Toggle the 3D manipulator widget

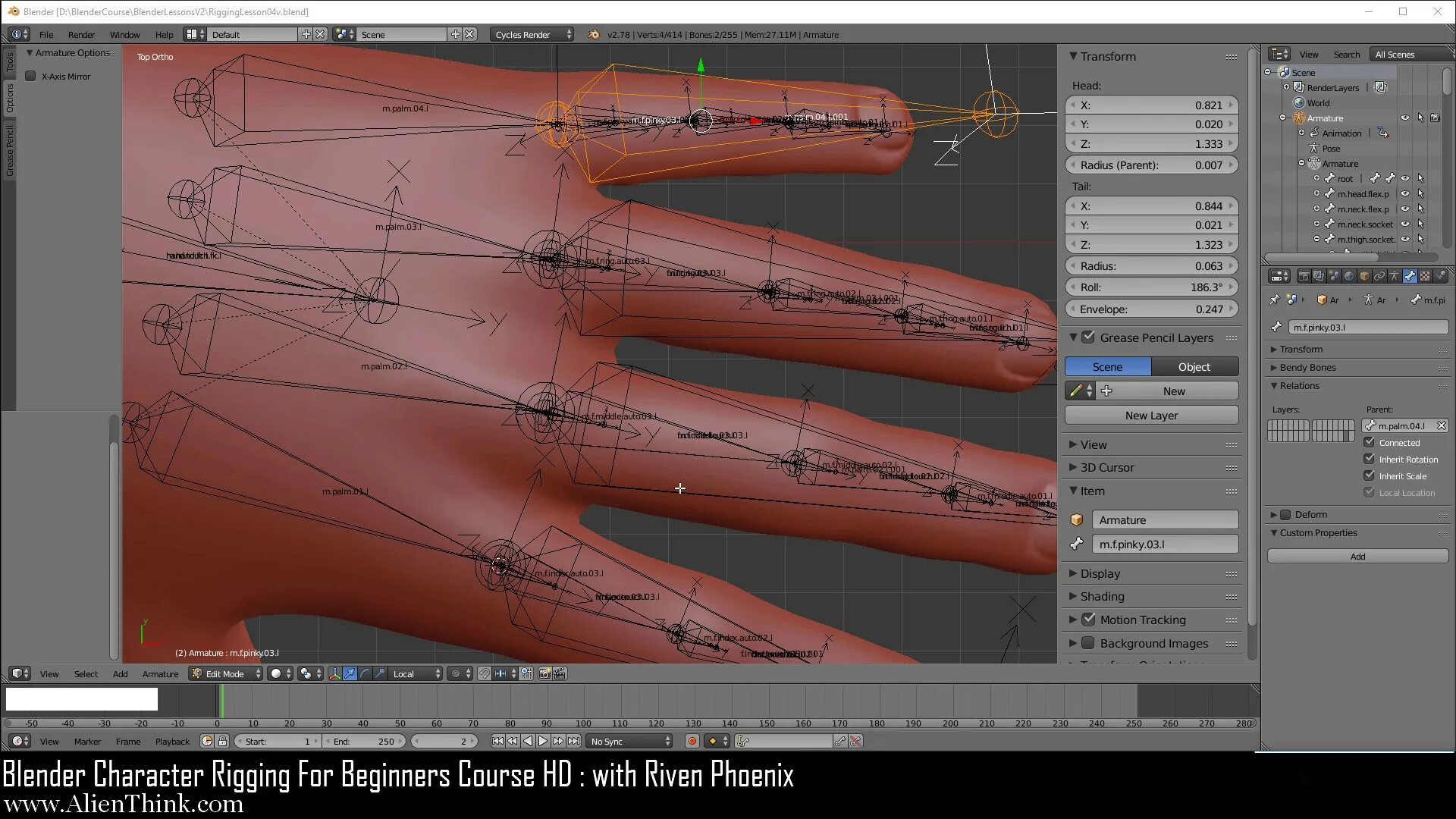(334, 673)
